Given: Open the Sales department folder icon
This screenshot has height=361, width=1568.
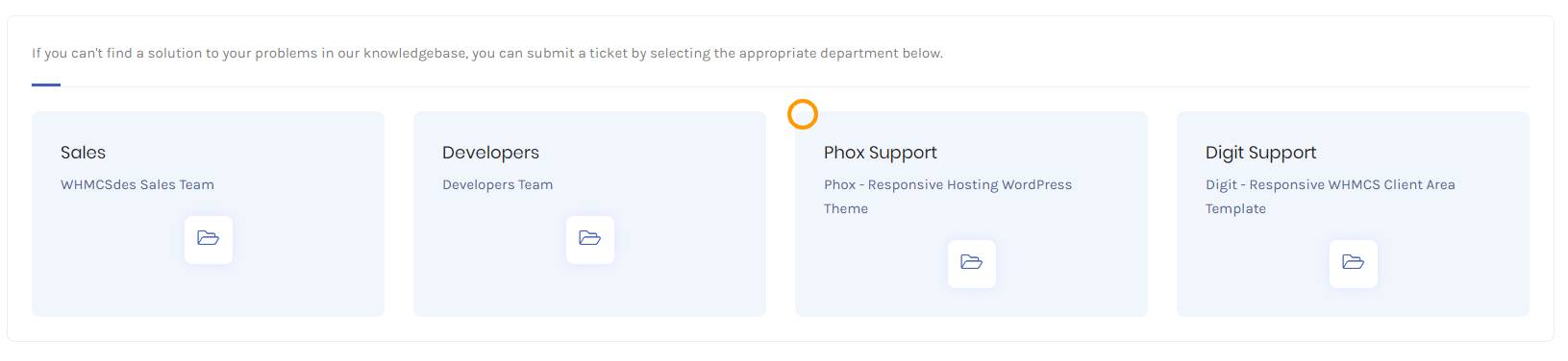Looking at the screenshot, I should click(x=209, y=239).
